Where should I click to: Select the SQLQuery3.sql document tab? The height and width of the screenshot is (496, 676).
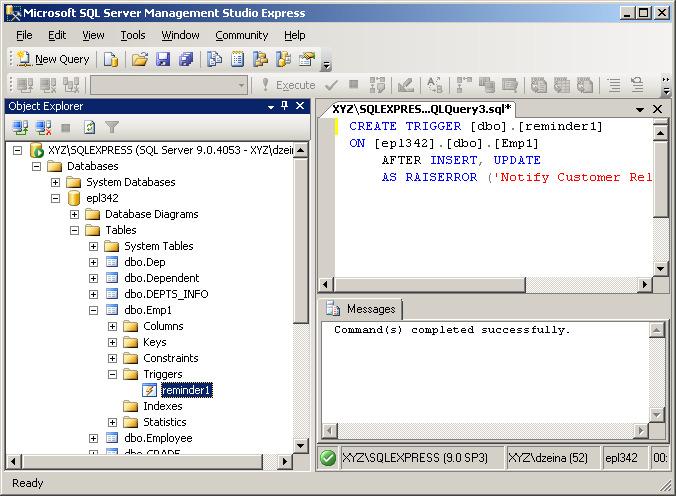[420, 109]
